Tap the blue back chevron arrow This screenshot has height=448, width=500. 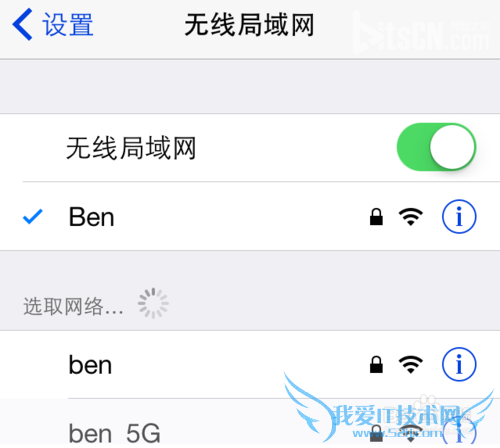(x=22, y=25)
